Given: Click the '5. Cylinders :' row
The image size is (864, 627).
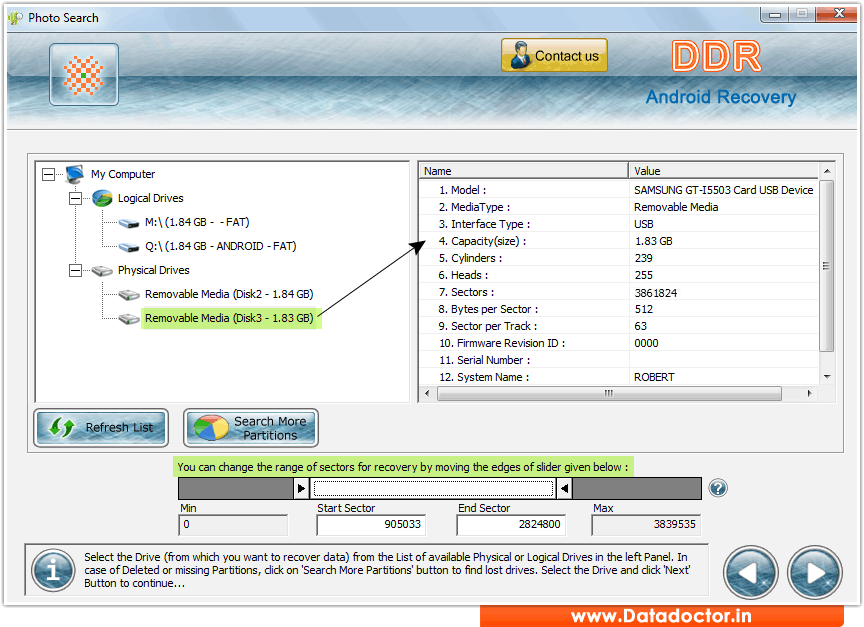Looking at the screenshot, I should click(x=618, y=258).
